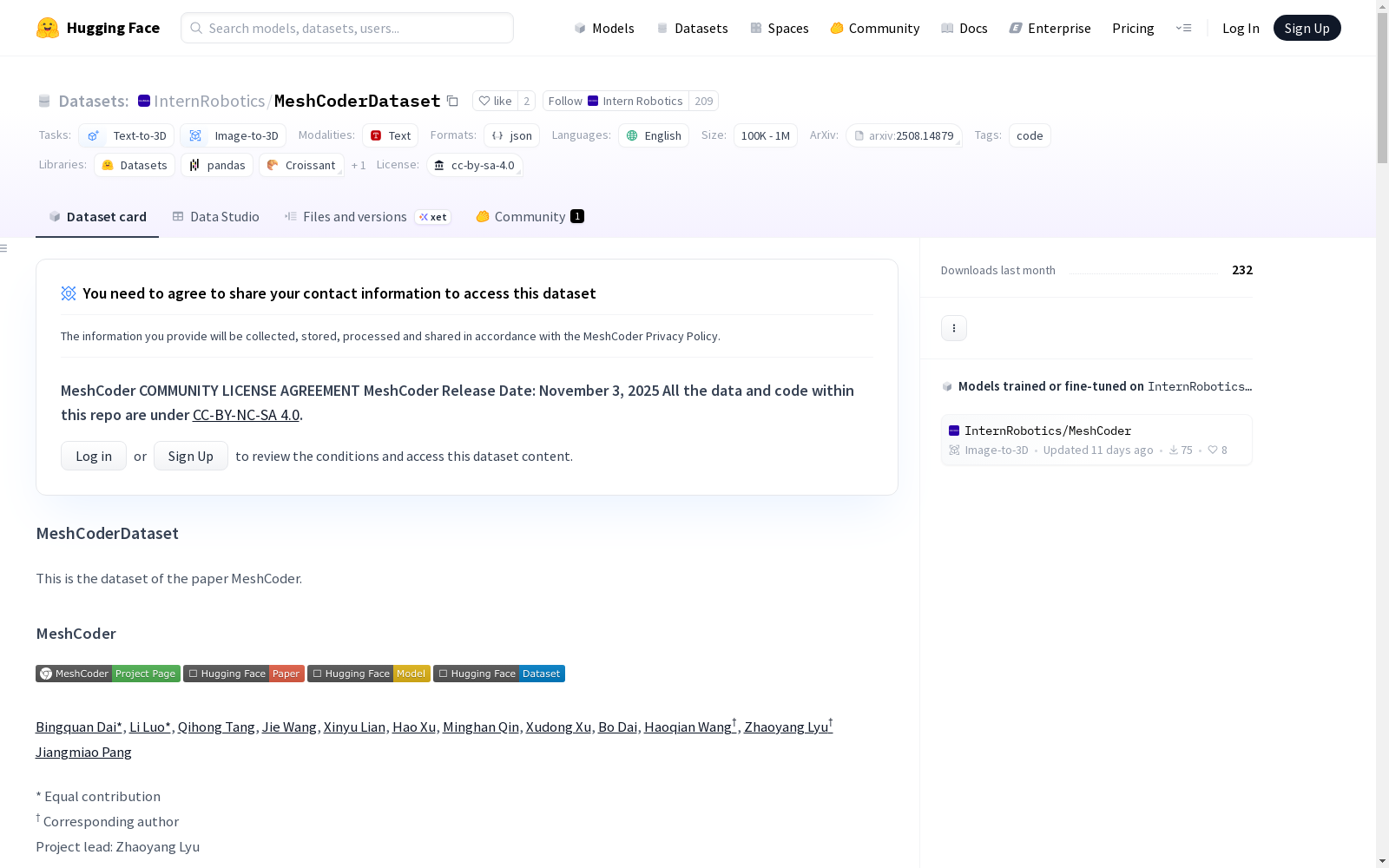Screen dimensions: 1389x868
Task: Go to Datasets in top navigation
Action: tap(692, 28)
